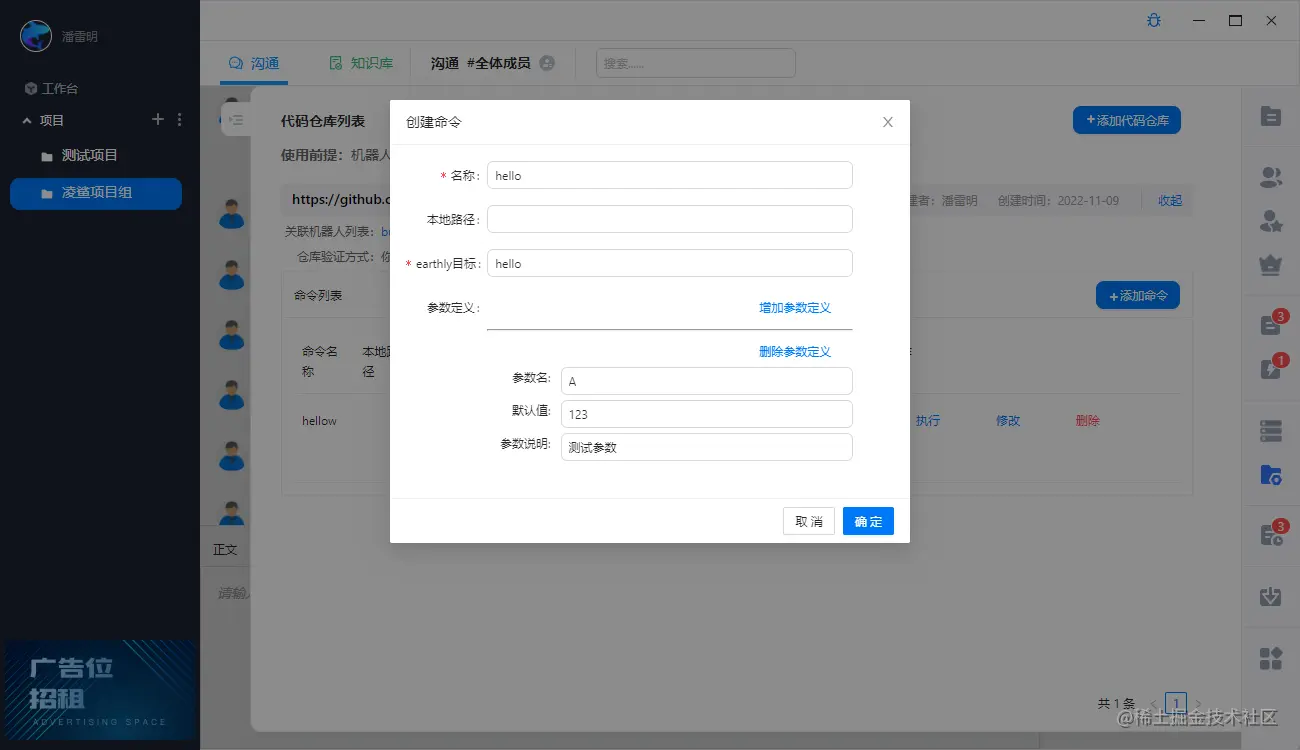The image size is (1300, 750).
Task: Click the 取消 button
Action: click(x=809, y=521)
